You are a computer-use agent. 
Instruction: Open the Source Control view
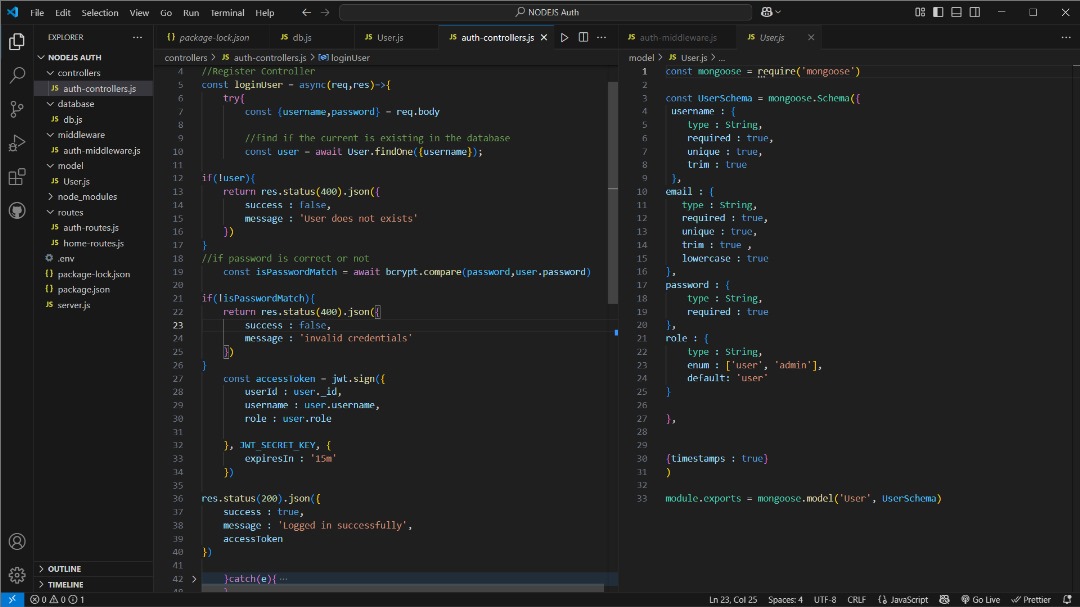click(x=17, y=109)
